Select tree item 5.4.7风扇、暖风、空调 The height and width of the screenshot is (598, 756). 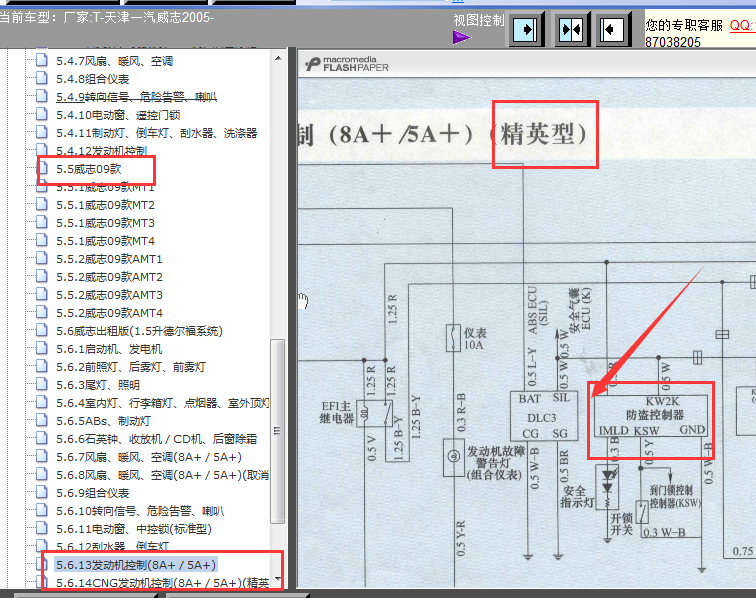coord(114,61)
